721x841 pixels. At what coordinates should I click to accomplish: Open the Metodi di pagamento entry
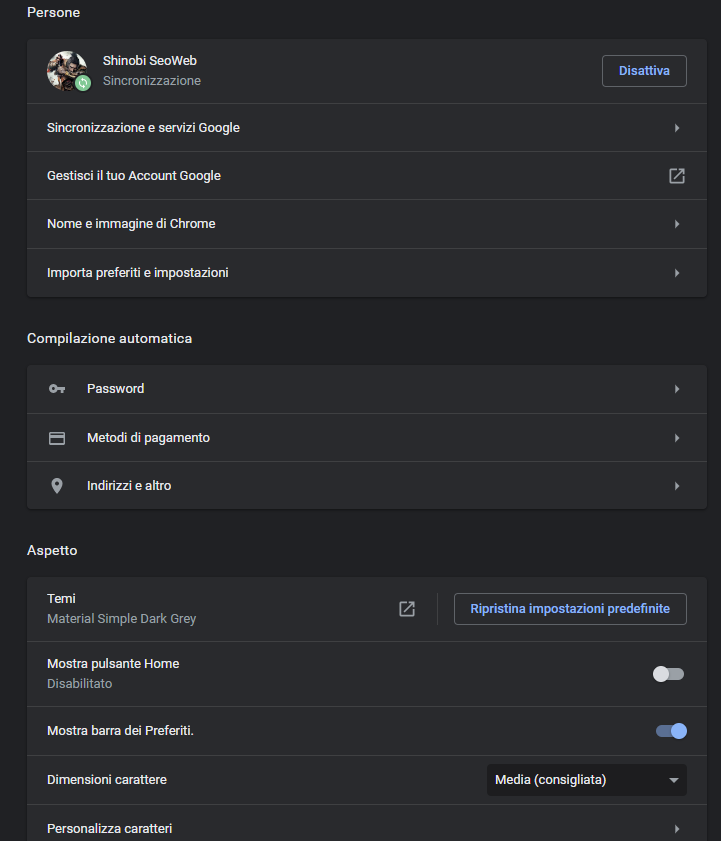148,438
